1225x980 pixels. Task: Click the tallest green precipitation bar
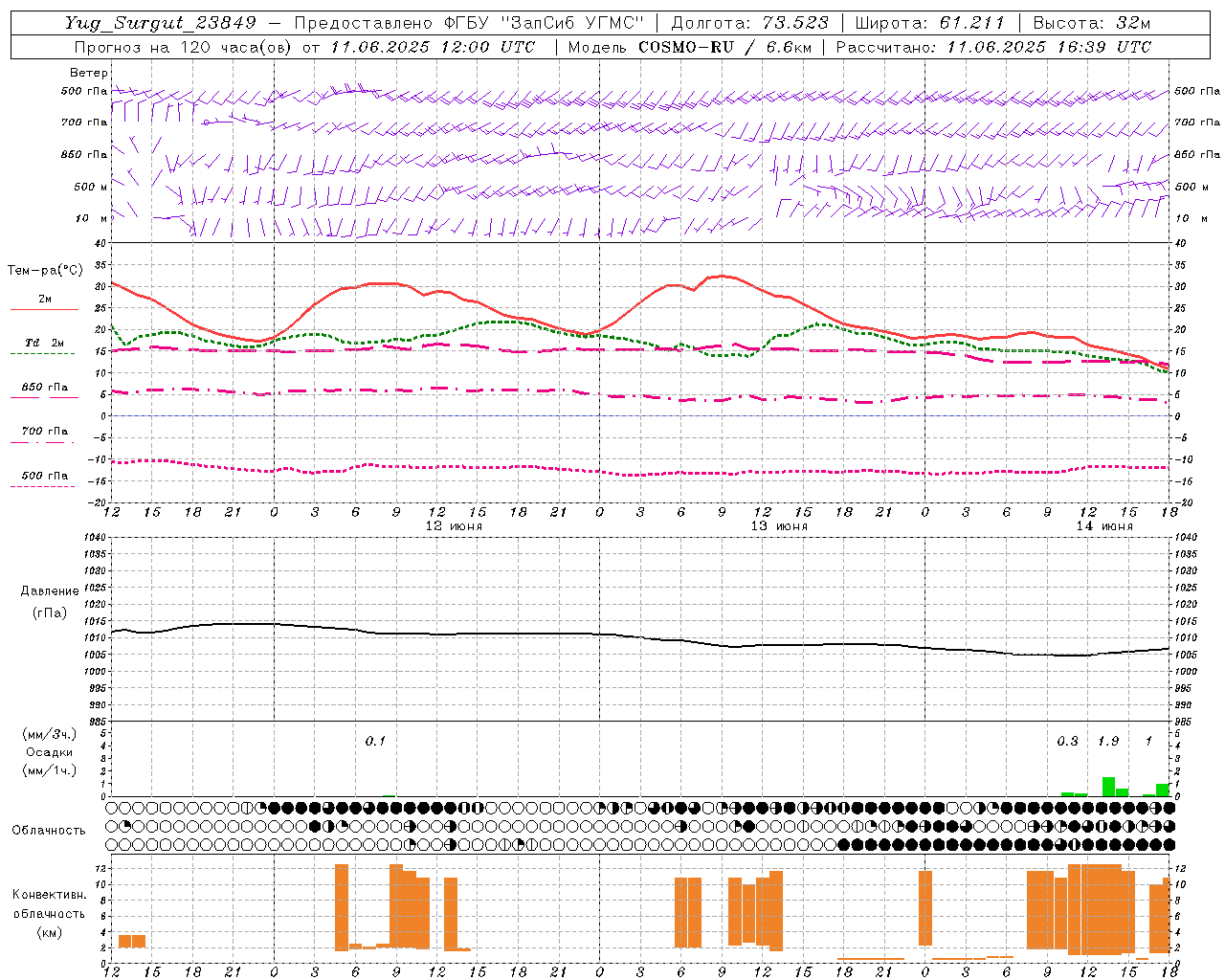point(1108,787)
